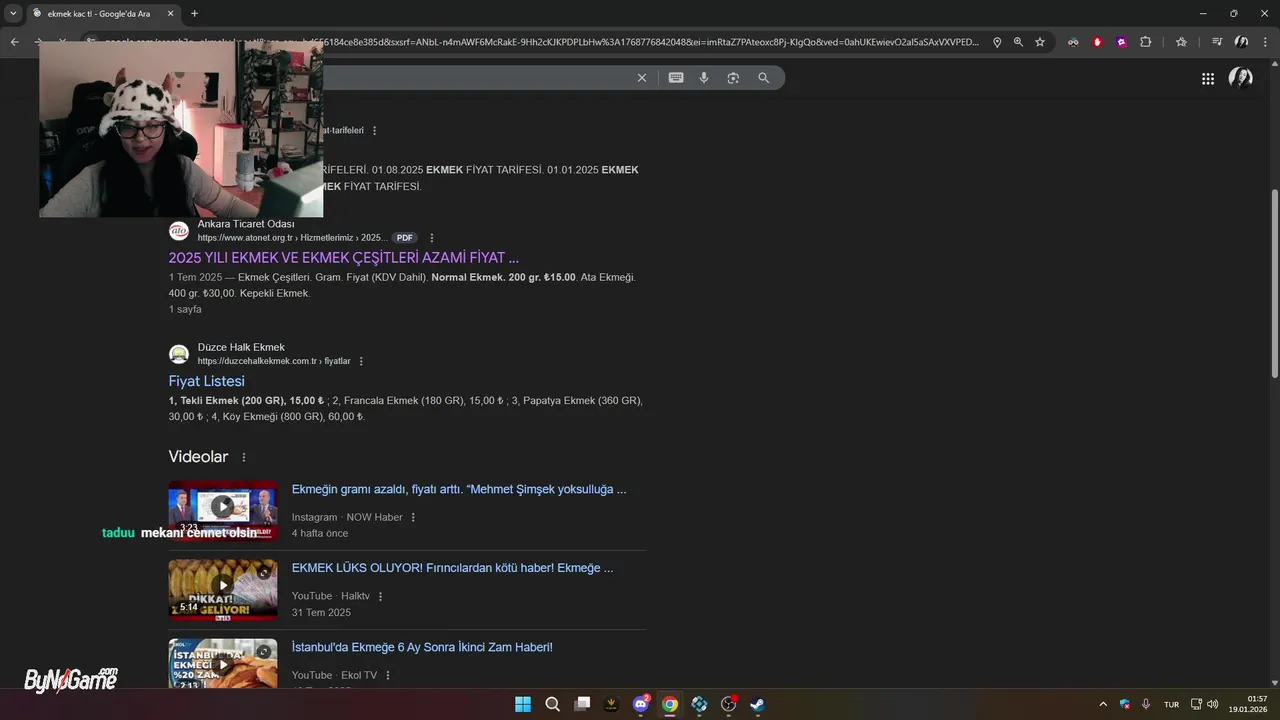
Task: Click the red hand blocker extension icon
Action: click(1098, 42)
